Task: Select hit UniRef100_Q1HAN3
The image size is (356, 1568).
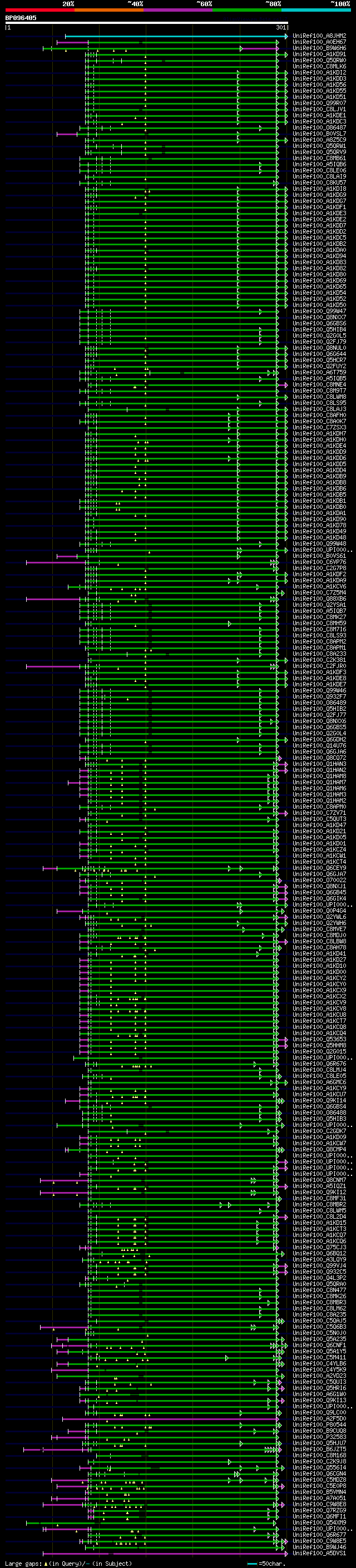Action: click(x=319, y=764)
